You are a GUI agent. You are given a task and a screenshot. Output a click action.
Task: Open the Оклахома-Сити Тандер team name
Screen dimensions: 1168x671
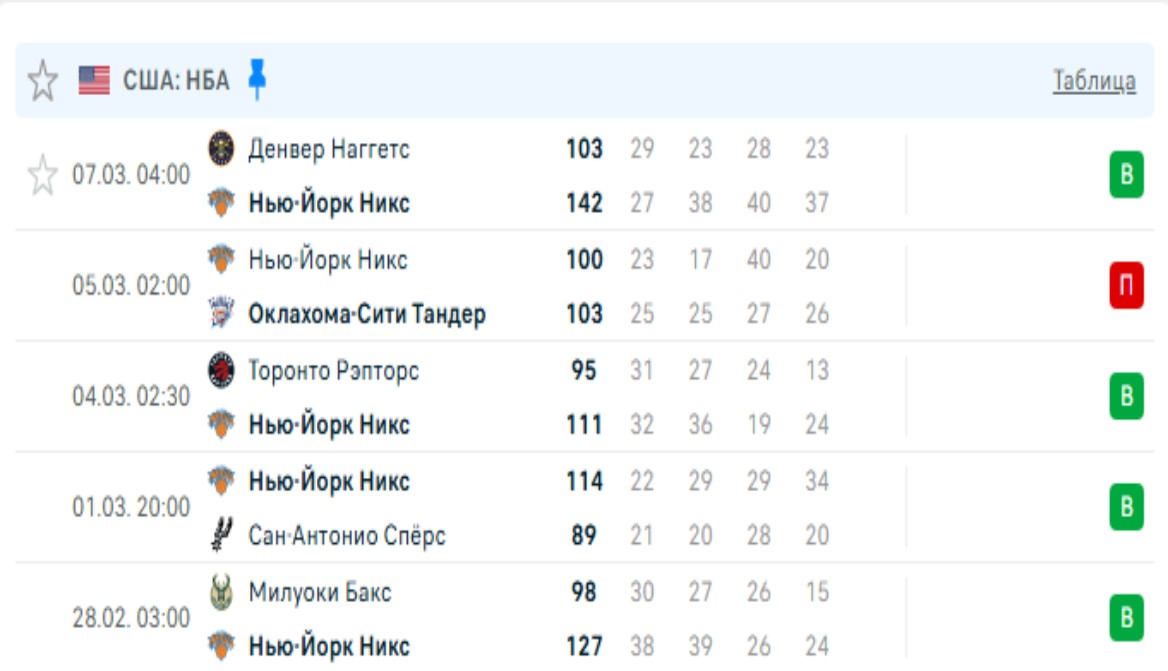click(x=367, y=314)
